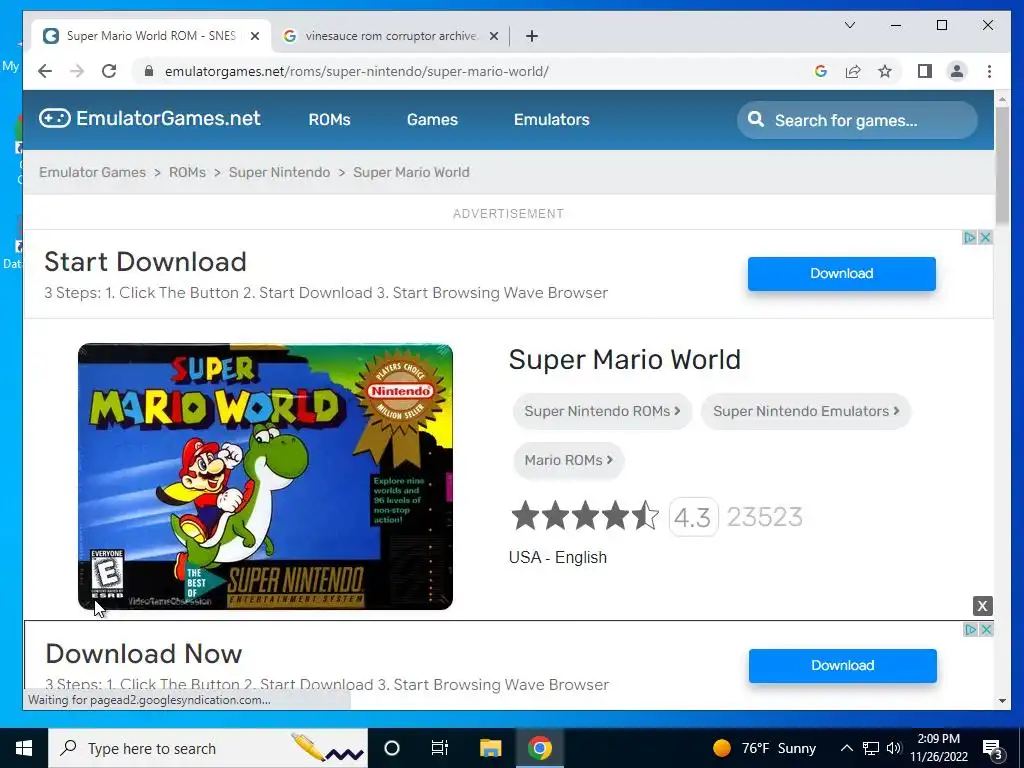This screenshot has height=768, width=1024.
Task: Click Download in Start Download ad
Action: coord(842,274)
